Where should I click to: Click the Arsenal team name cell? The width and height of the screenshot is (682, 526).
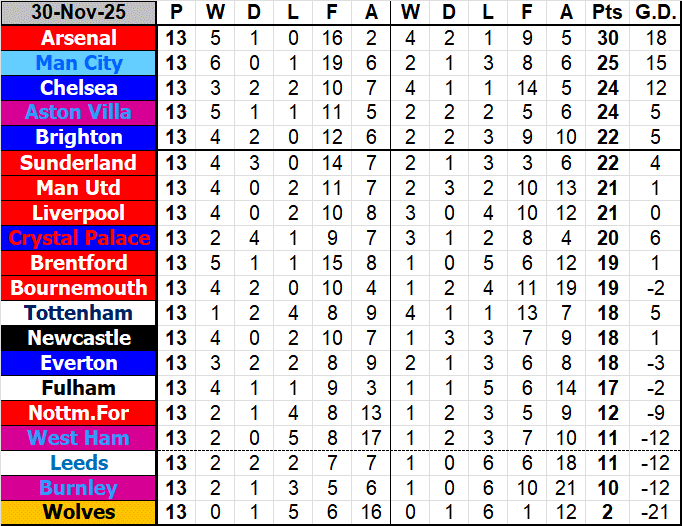[79, 38]
